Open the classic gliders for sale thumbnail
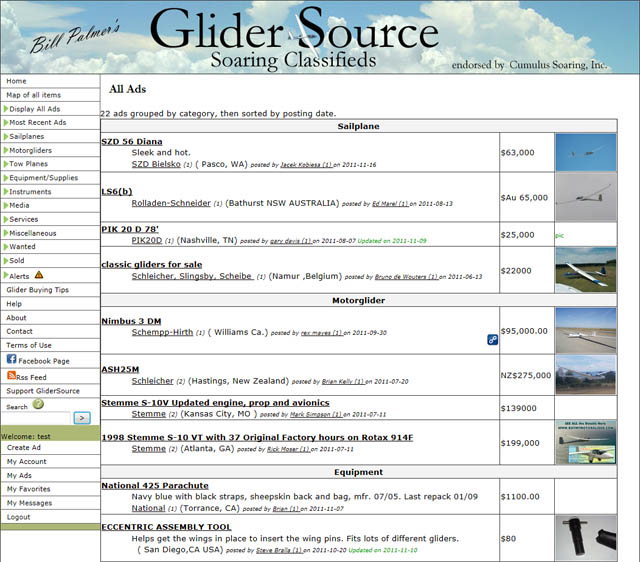Viewport: 640px width, 562px height. 586,270
